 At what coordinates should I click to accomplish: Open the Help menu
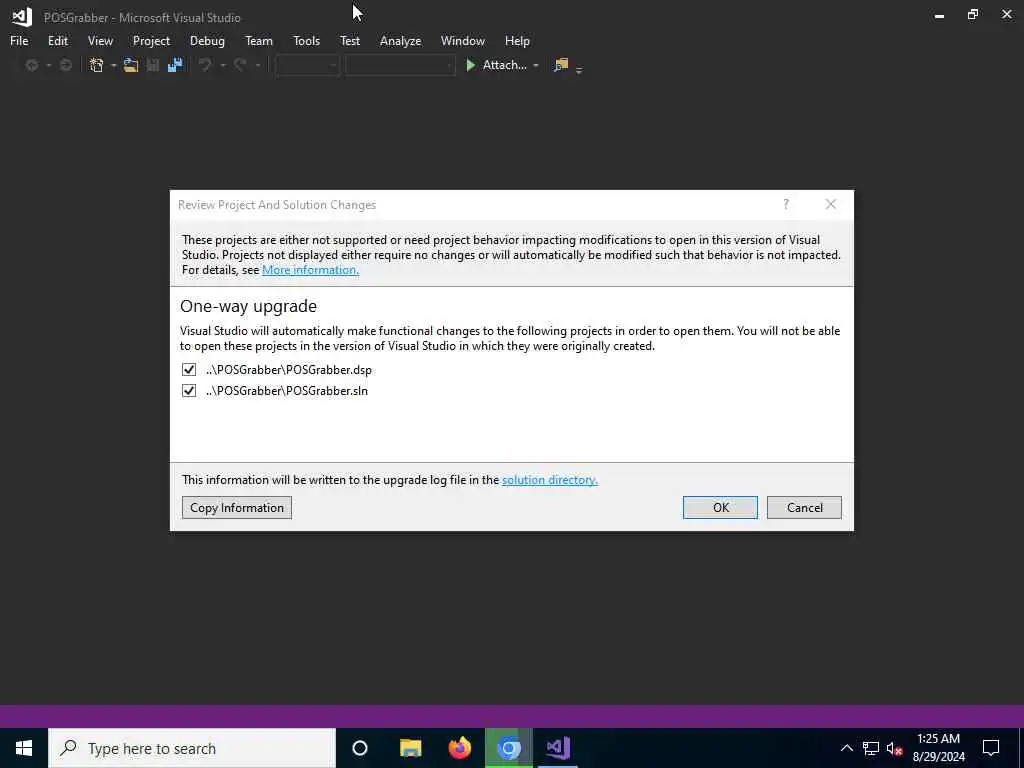(x=517, y=40)
